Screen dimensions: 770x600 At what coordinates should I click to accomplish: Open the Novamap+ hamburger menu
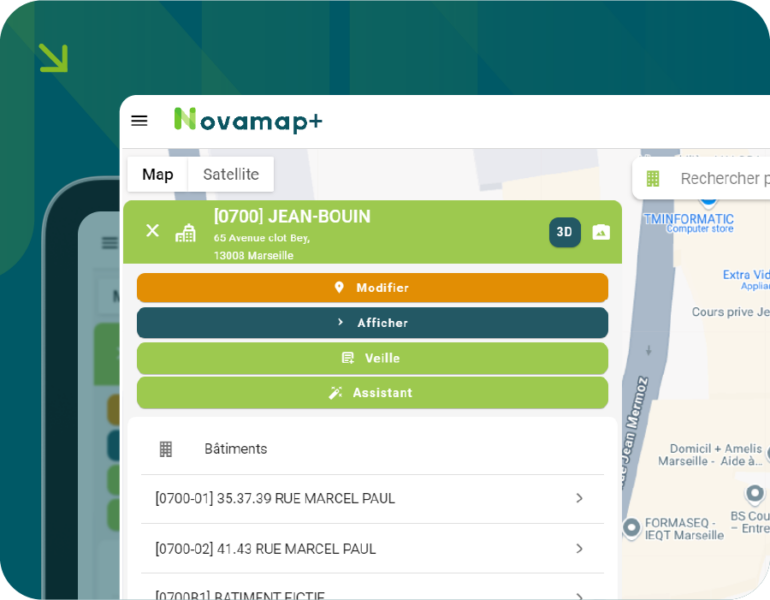point(139,121)
